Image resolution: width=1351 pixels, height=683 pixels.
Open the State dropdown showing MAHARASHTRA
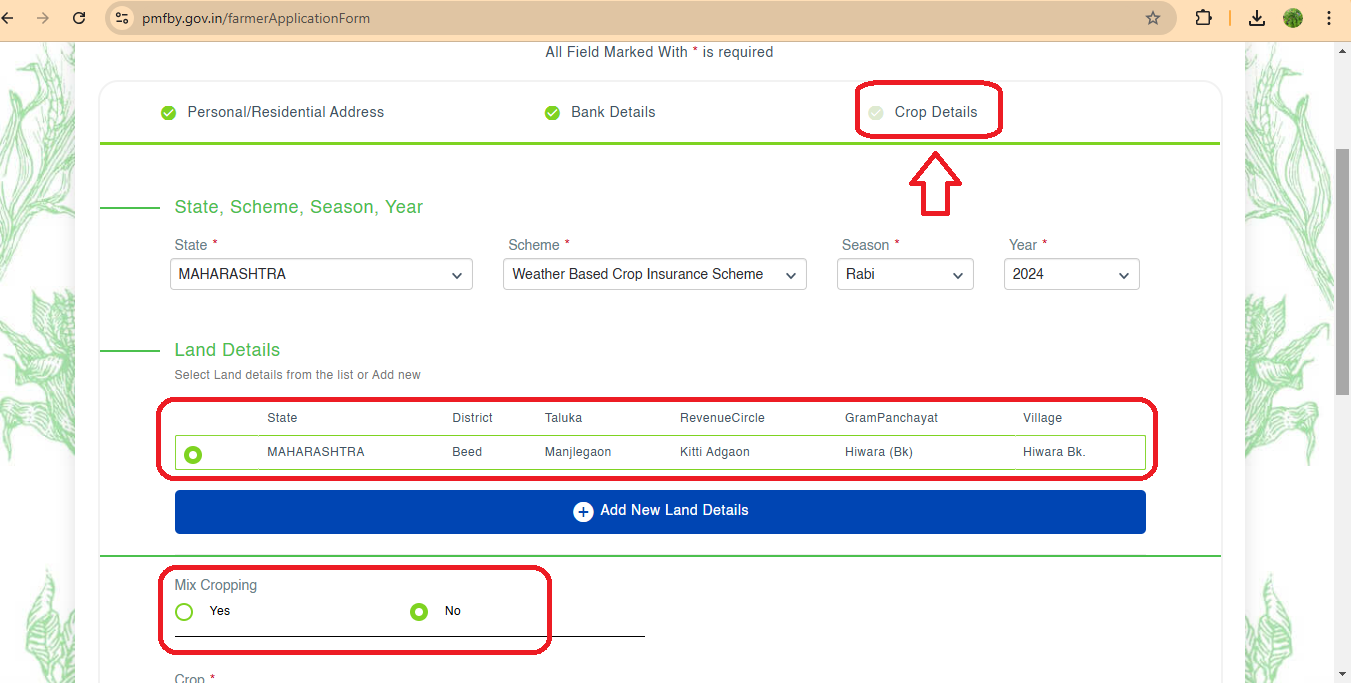point(321,275)
